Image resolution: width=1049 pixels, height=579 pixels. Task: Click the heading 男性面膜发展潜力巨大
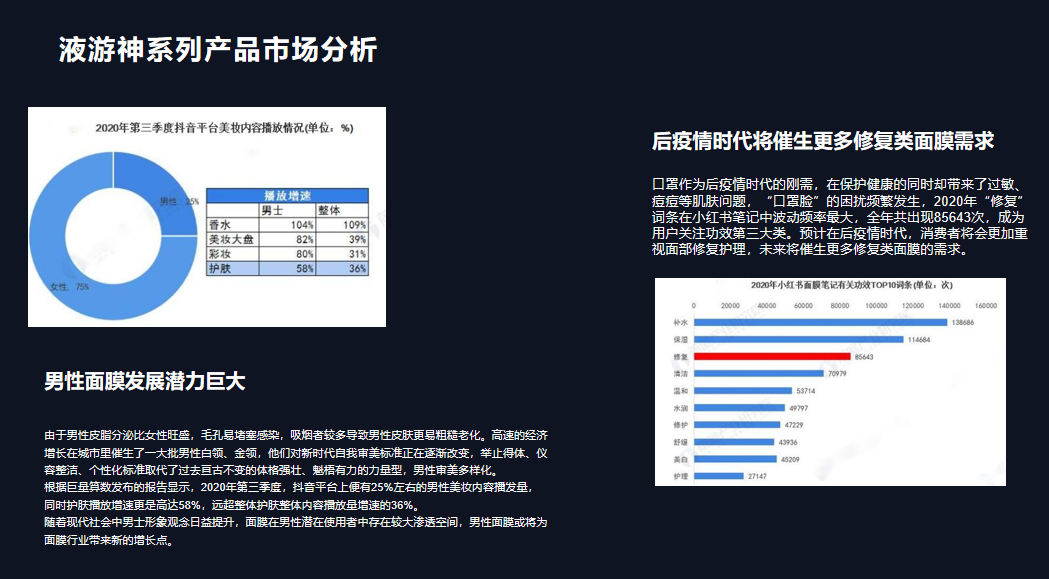tap(145, 381)
